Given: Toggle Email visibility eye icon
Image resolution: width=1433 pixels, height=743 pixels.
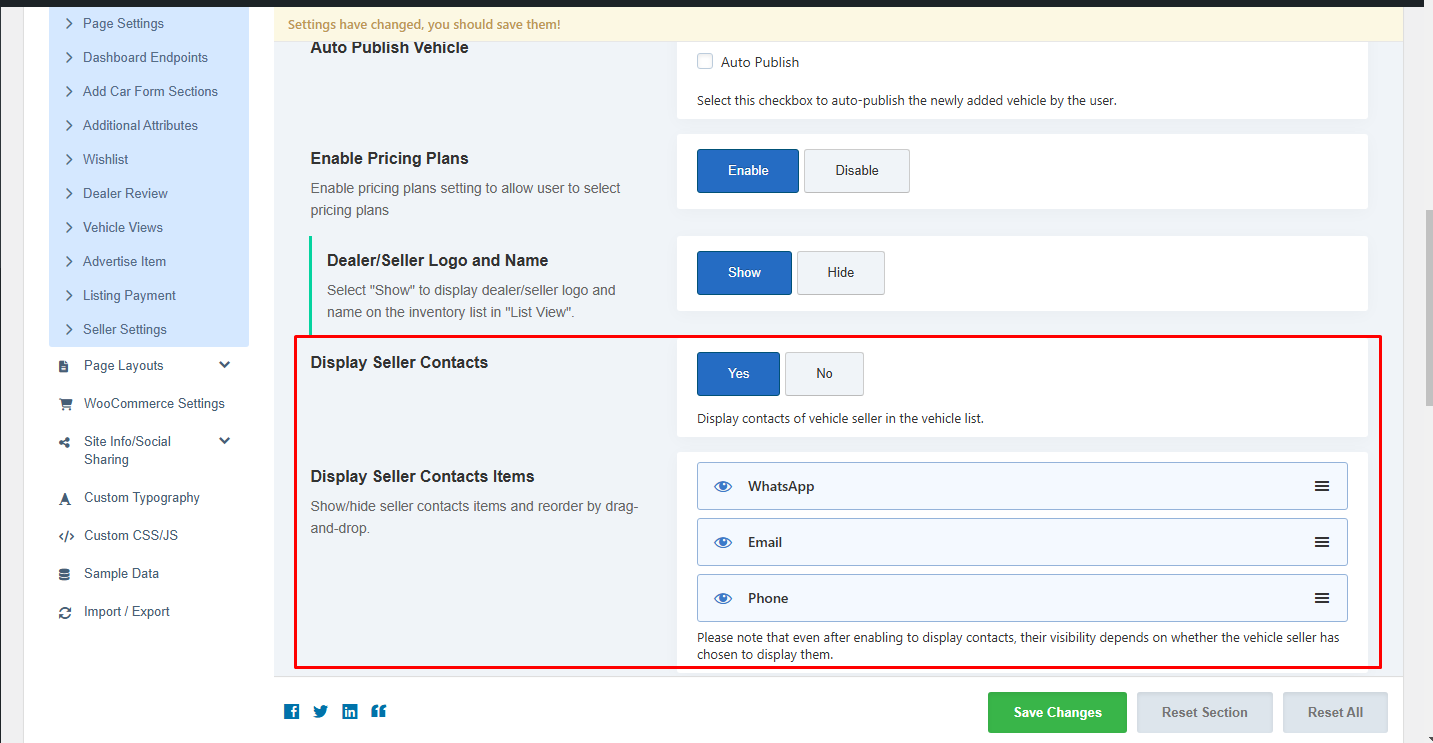Looking at the screenshot, I should pyautogui.click(x=723, y=542).
